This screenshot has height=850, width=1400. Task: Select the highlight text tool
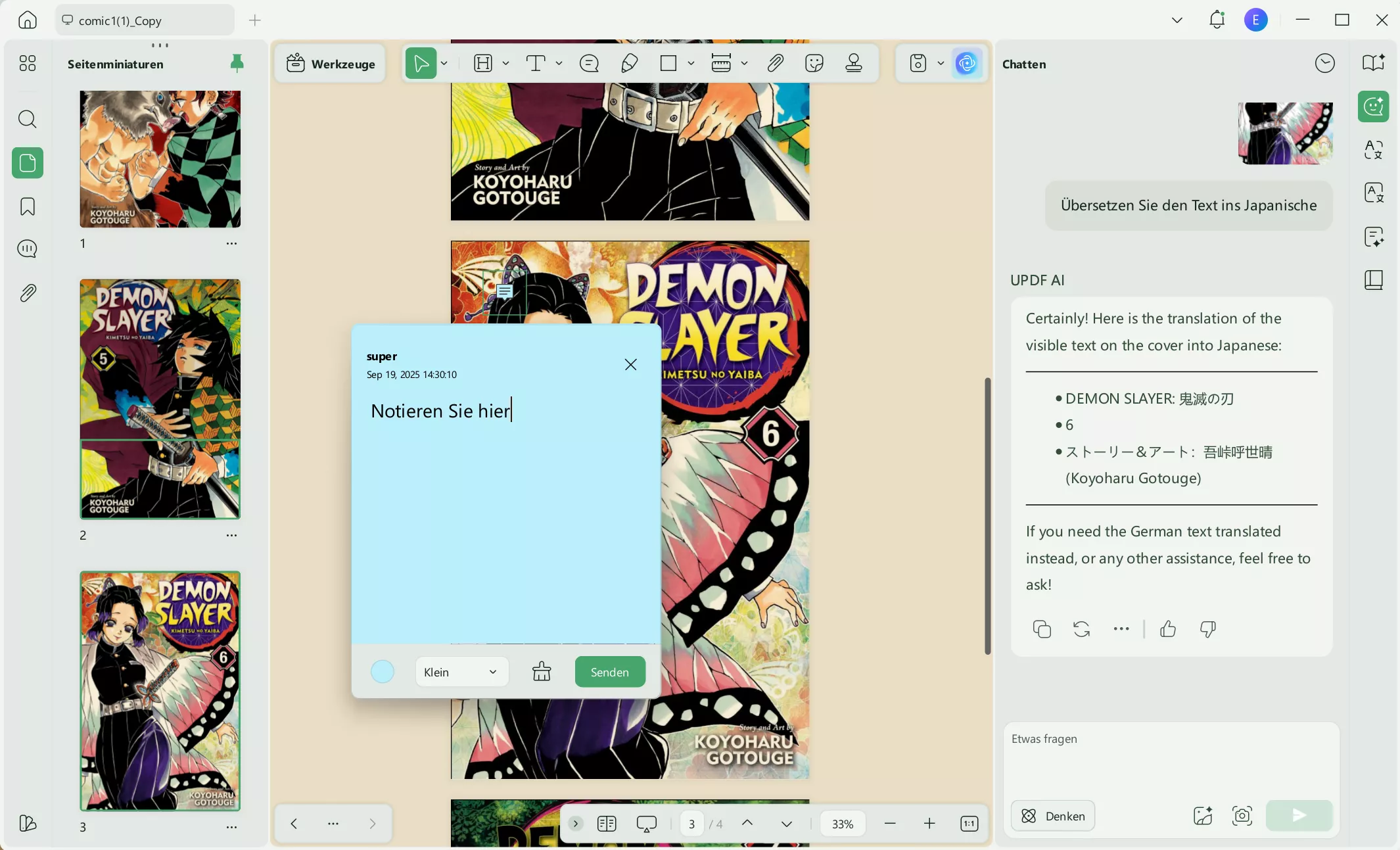pos(483,63)
